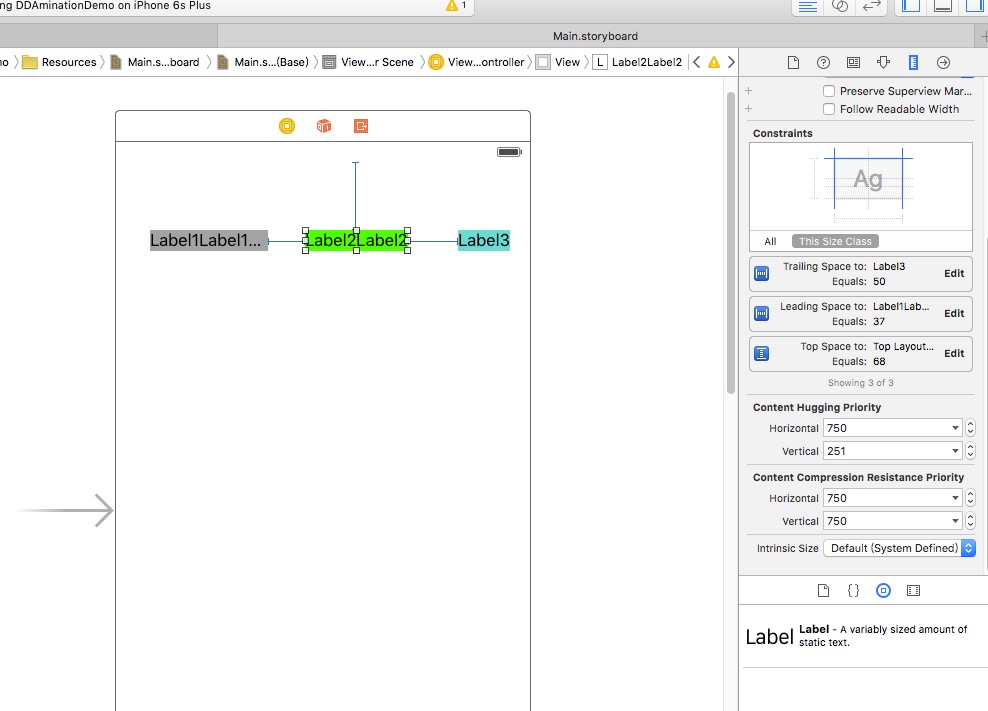Select the All constraints tab

[x=770, y=241]
